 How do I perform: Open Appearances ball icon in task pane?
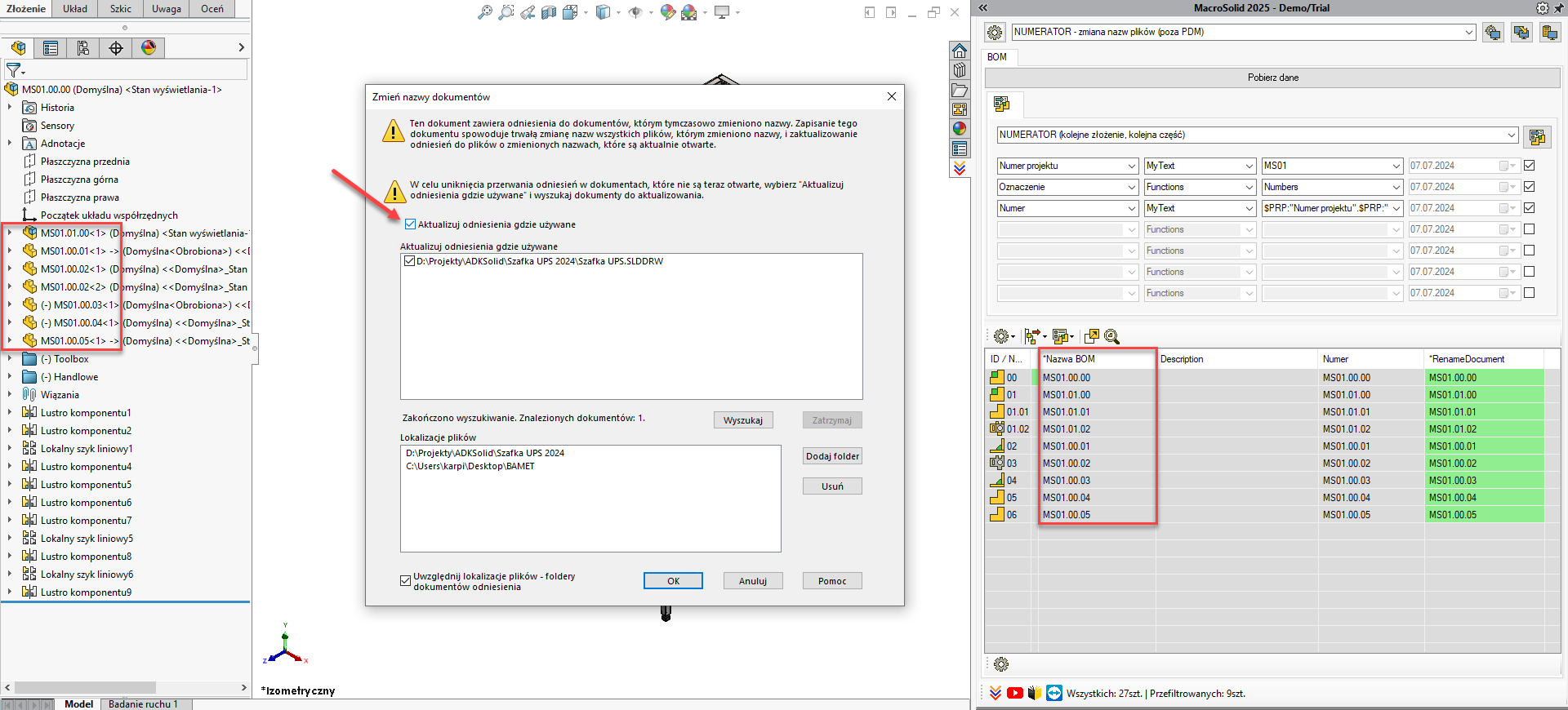coord(960,129)
